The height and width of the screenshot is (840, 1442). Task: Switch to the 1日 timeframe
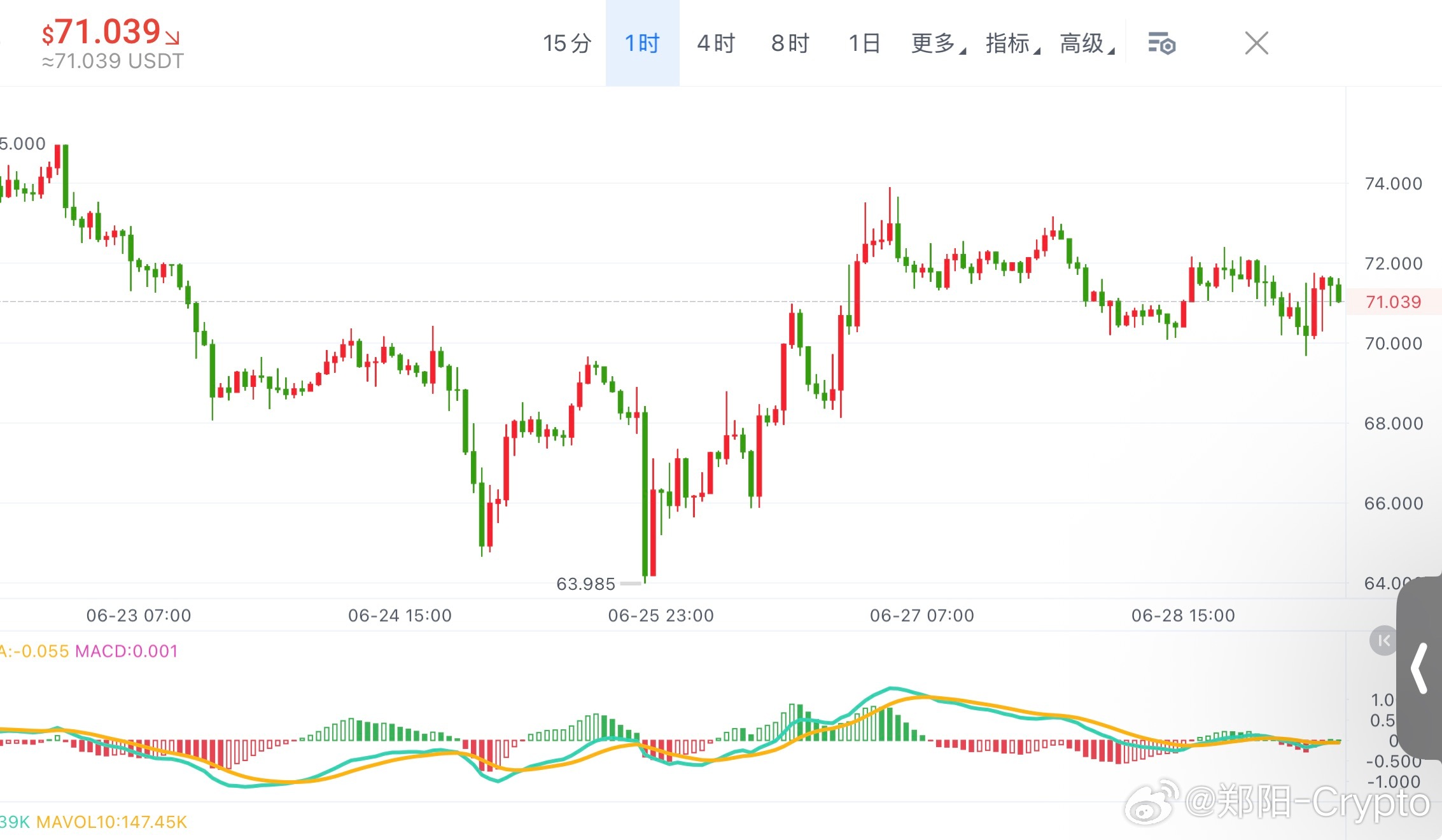tap(864, 43)
